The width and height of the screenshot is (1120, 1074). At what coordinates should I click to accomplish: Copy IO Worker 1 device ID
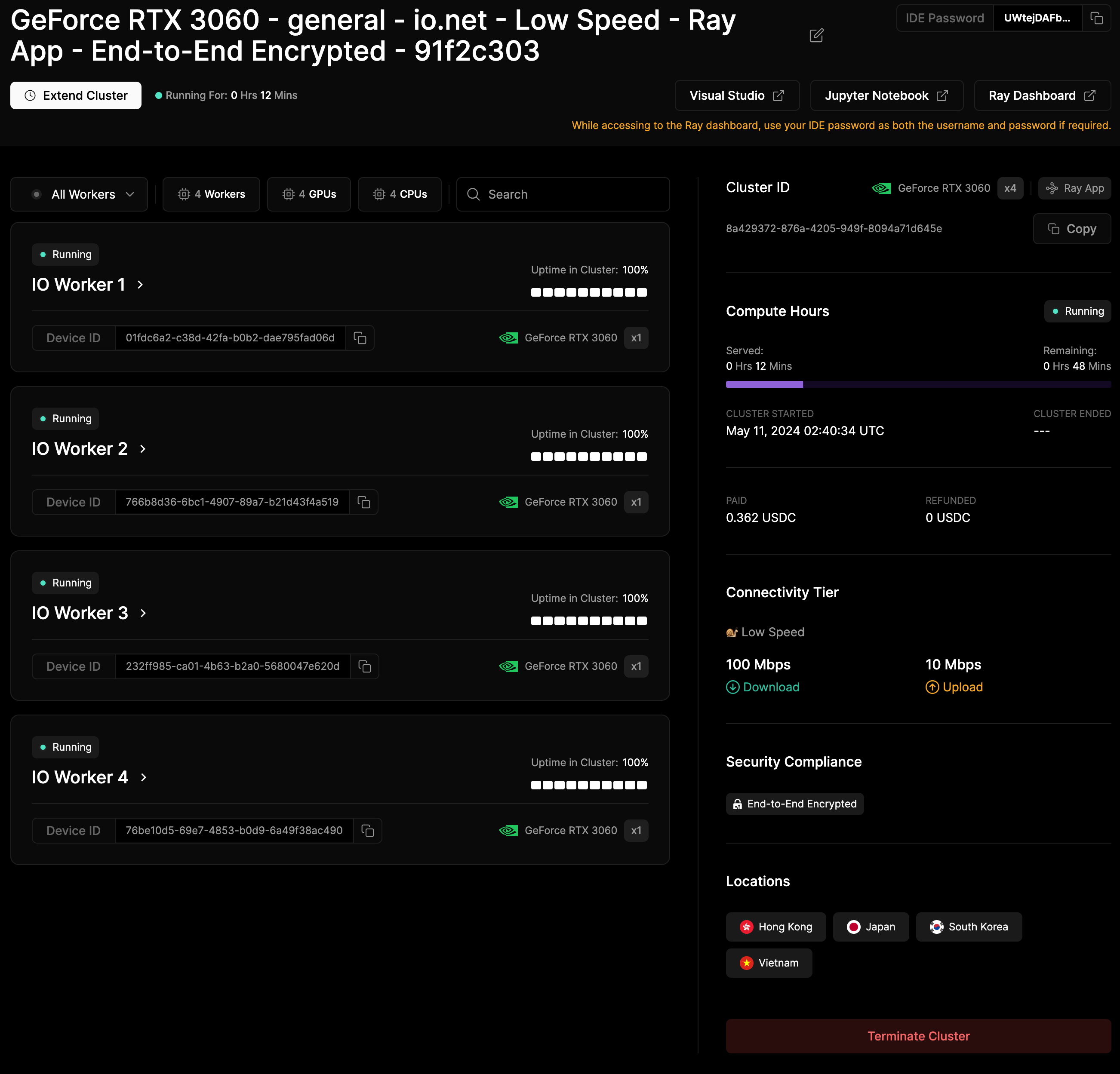pos(360,338)
